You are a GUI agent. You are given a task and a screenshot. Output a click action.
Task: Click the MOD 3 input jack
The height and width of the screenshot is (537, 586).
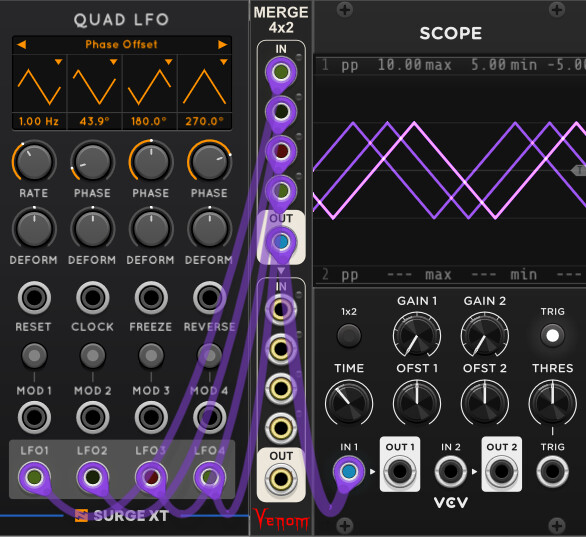point(151,417)
